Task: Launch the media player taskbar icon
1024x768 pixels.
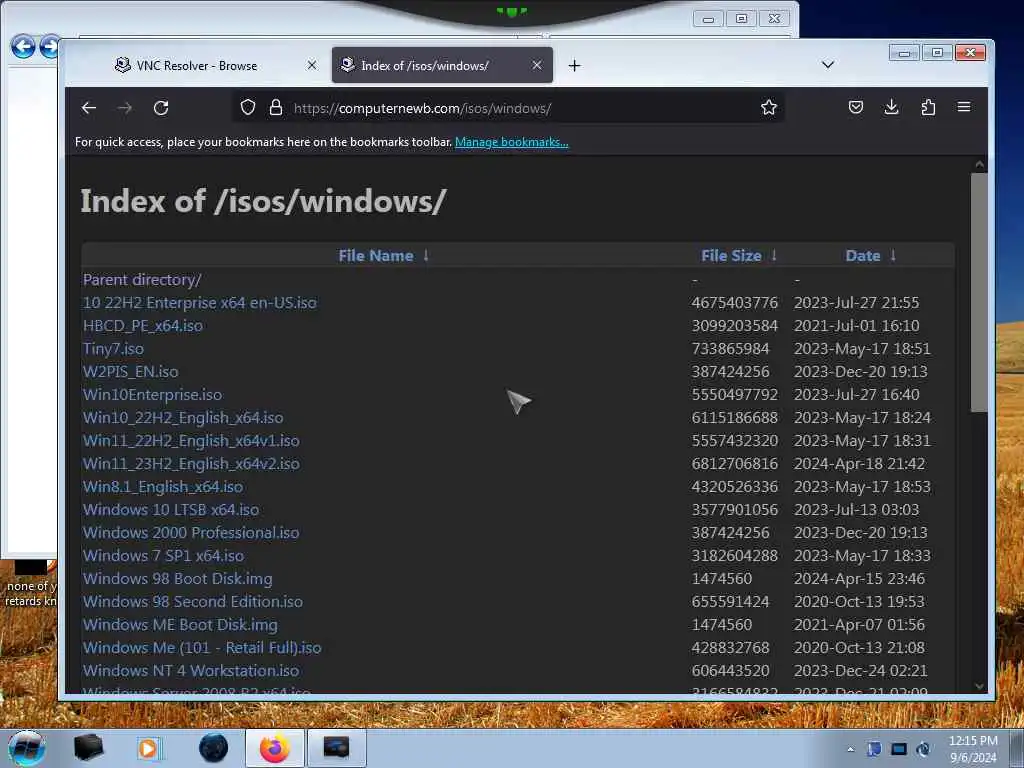Action: 148,748
